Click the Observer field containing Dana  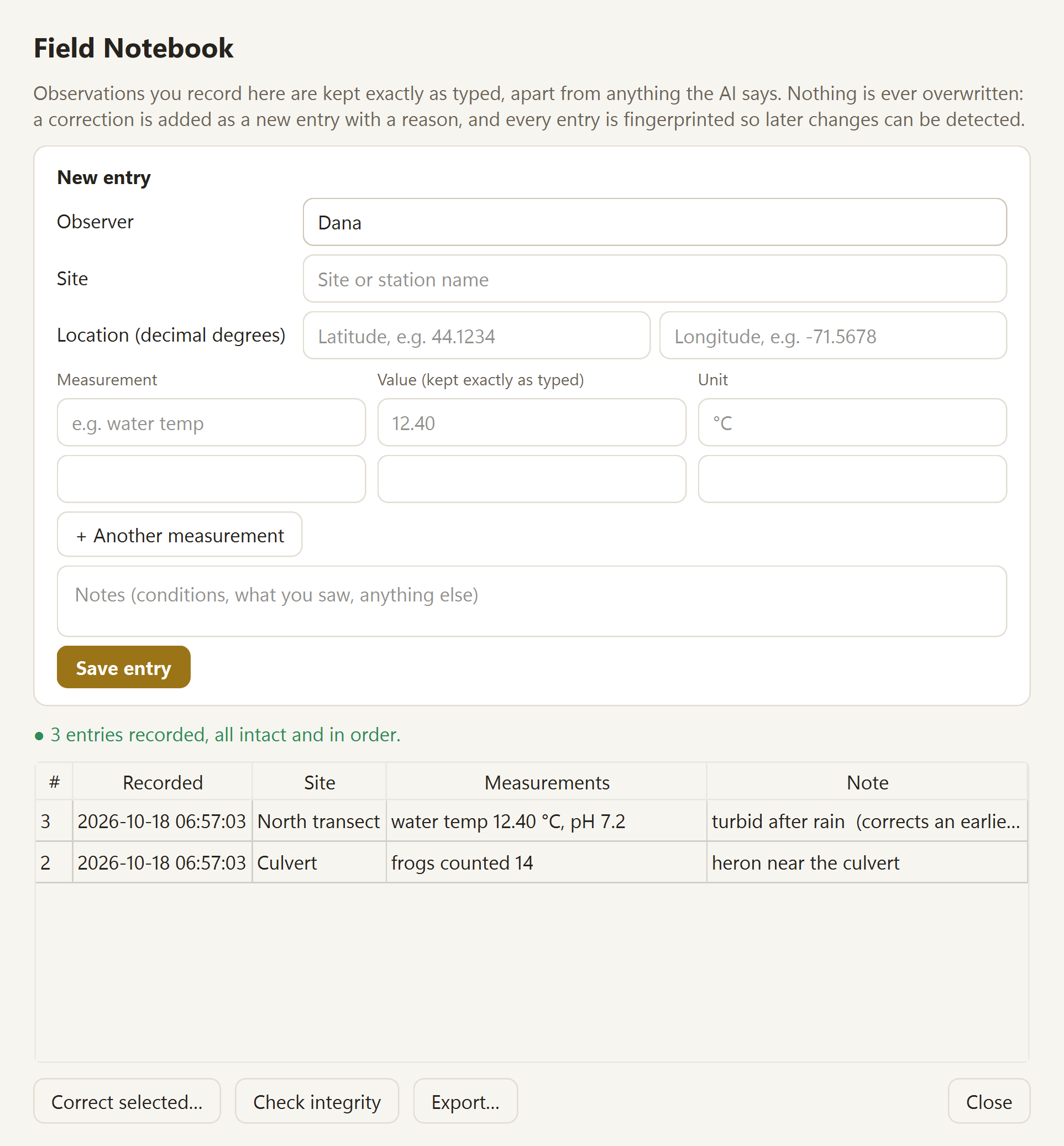tap(654, 222)
